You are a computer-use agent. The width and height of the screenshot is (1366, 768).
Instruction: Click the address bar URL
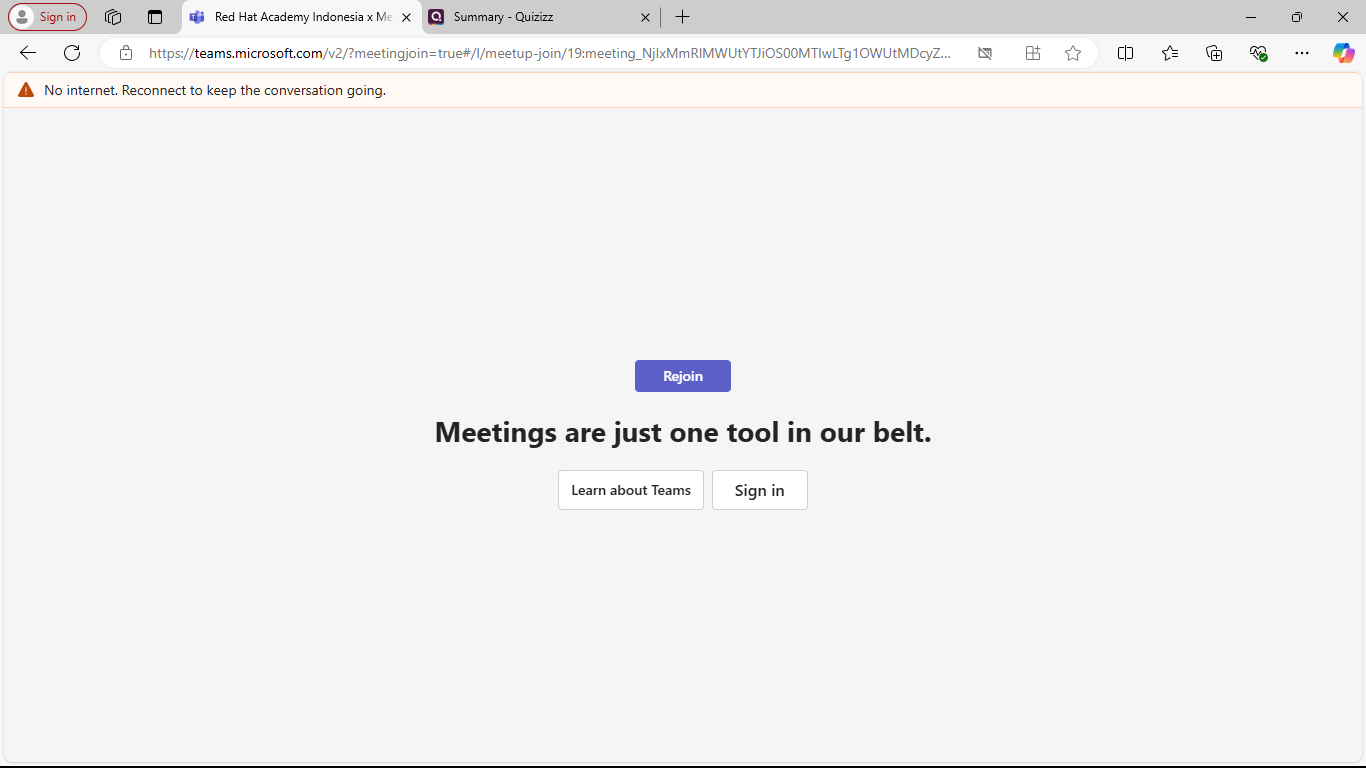(x=550, y=53)
